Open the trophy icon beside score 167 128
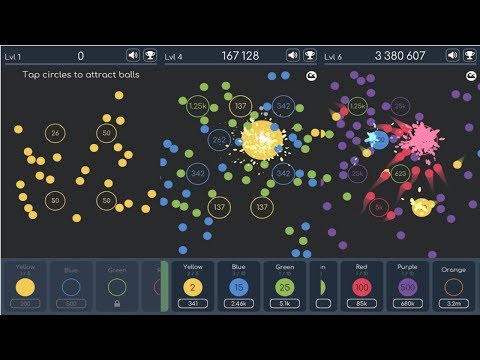This screenshot has height=360, width=480. (x=310, y=55)
